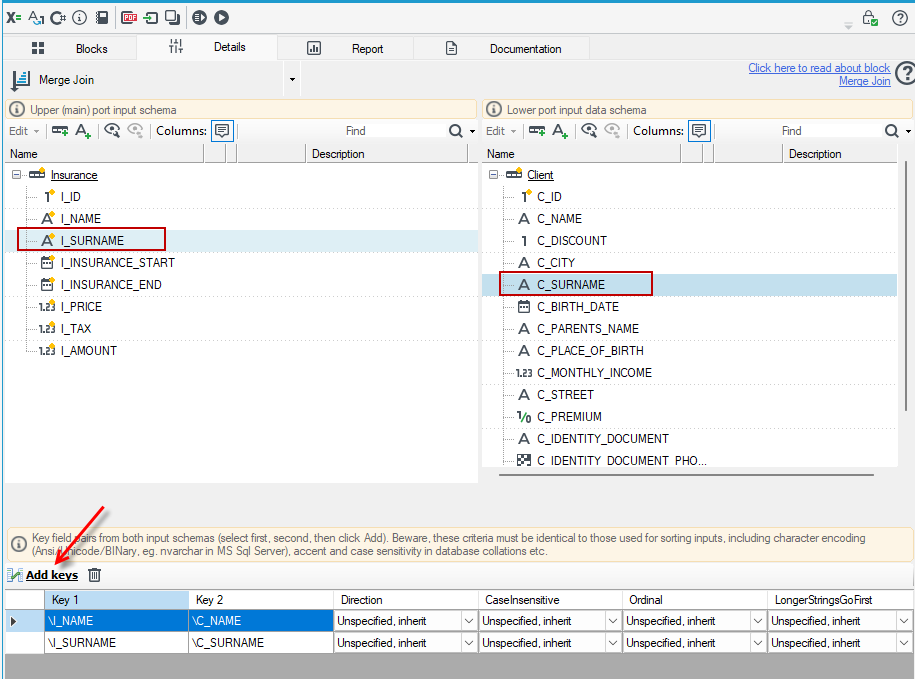
Task: Toggle Columns description button in upper port toolbar
Action: click(222, 131)
